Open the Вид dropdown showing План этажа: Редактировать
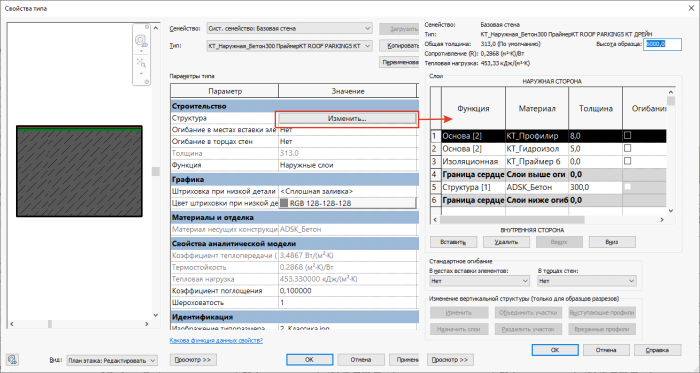Image resolution: width=700 pixels, height=373 pixels. 112,360
